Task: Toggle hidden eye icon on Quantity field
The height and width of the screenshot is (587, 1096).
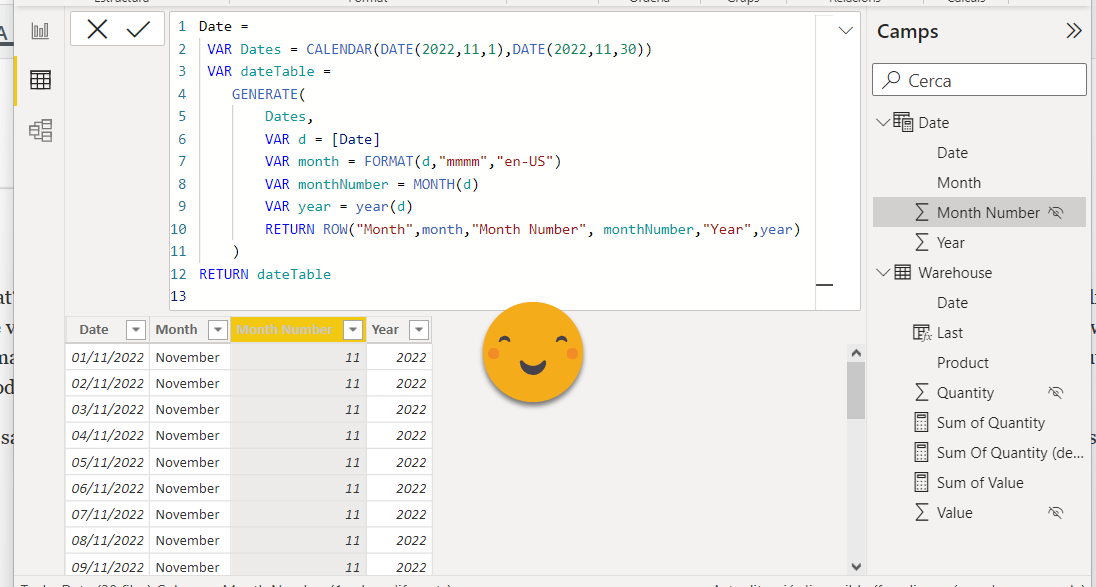Action: point(1056,393)
